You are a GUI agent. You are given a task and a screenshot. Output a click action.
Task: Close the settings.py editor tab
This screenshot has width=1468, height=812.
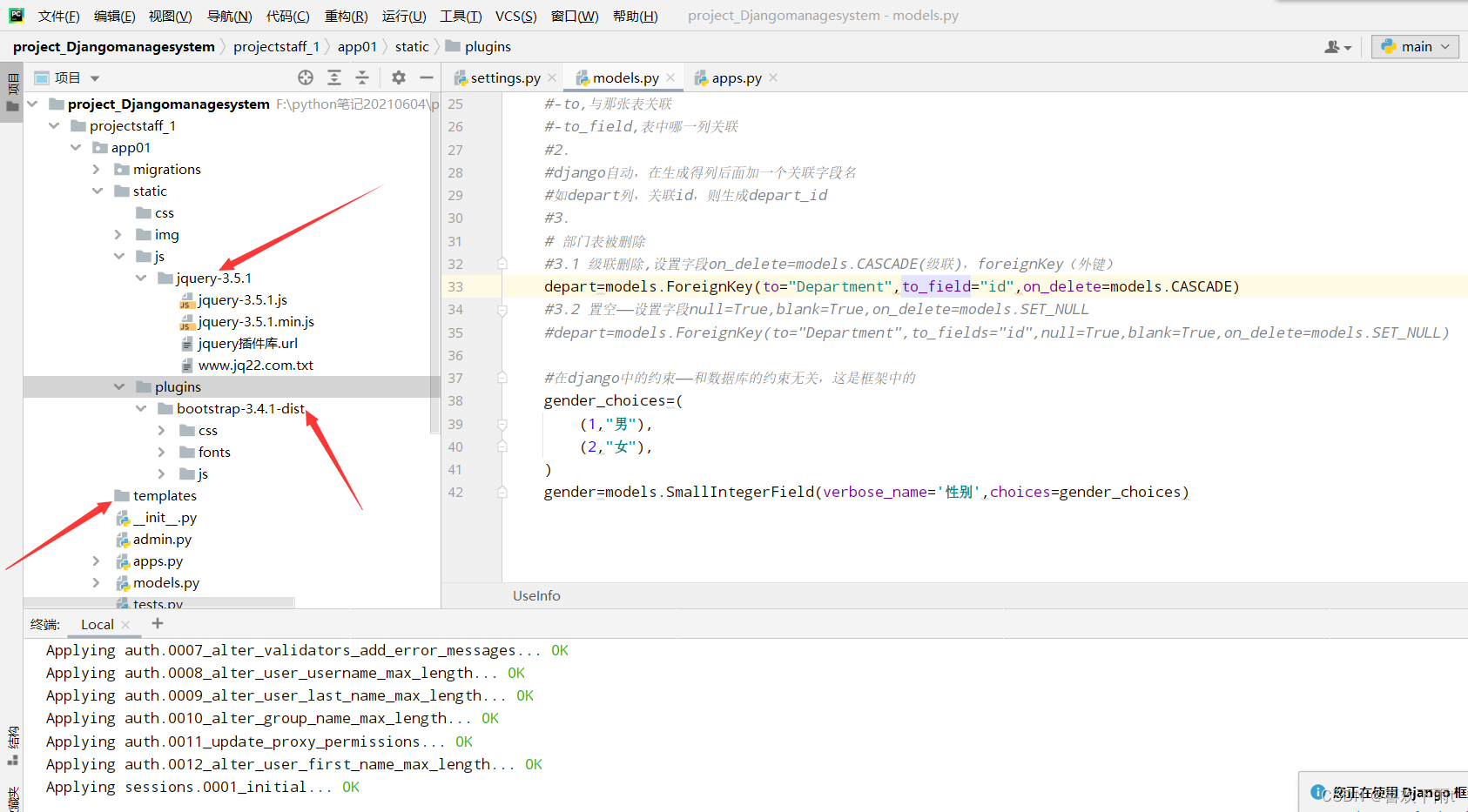click(x=552, y=77)
